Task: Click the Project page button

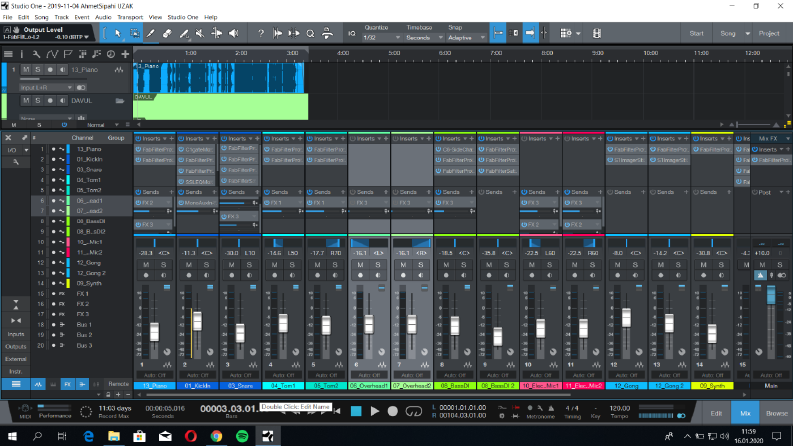Action: click(769, 34)
